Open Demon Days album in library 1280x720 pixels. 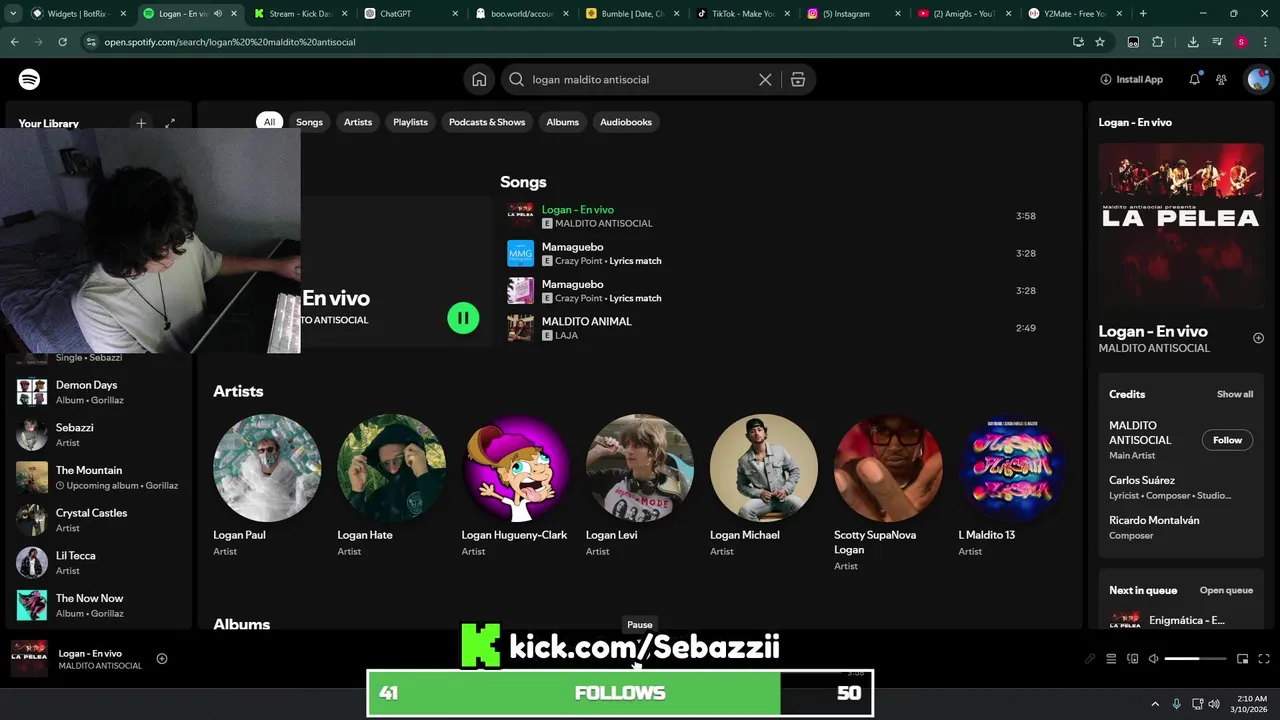(x=98, y=392)
